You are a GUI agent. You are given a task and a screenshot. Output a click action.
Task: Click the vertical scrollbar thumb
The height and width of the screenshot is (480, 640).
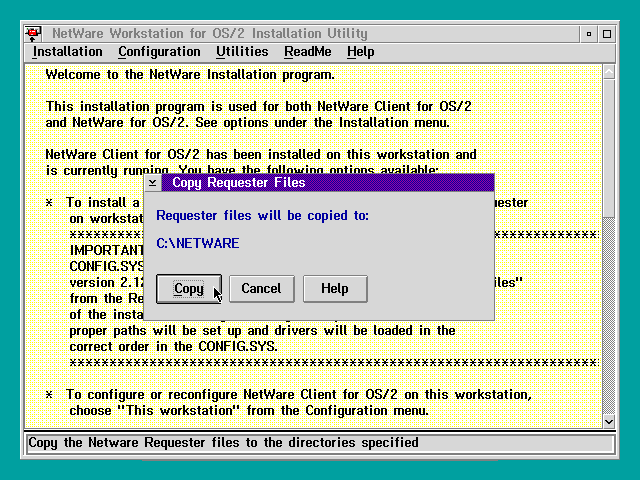click(609, 149)
